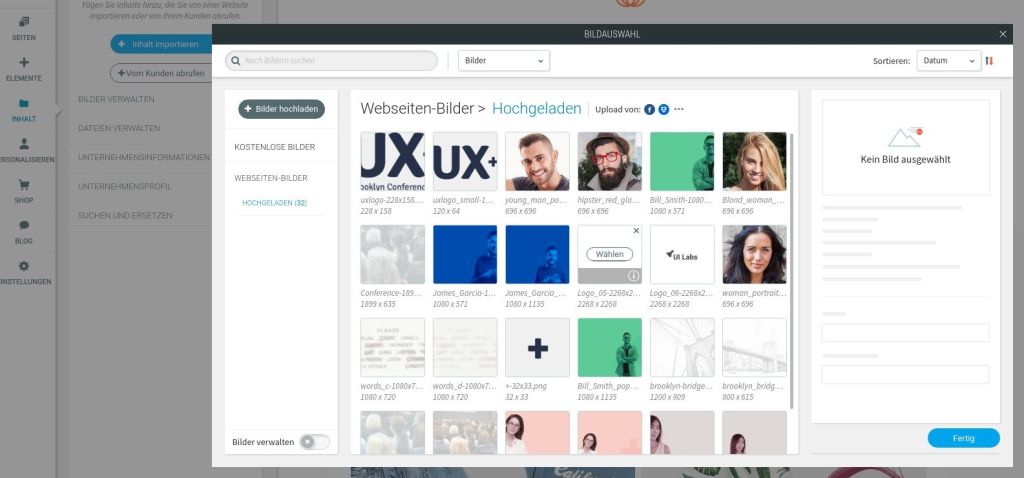Image resolution: width=1024 pixels, height=478 pixels.
Task: Upload from Dropbox icon
Action: 664,110
